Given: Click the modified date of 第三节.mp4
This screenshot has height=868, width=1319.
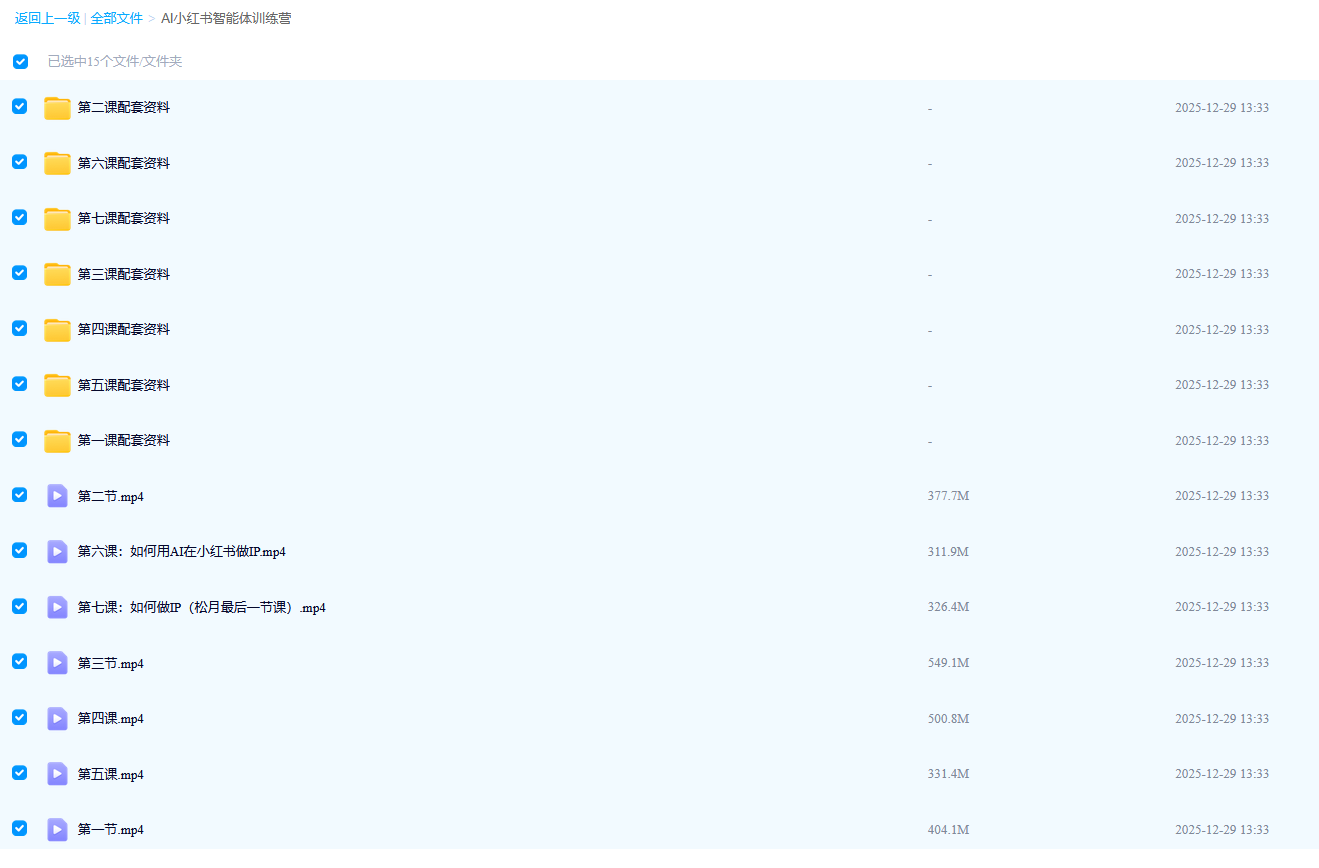Looking at the screenshot, I should [x=1221, y=663].
